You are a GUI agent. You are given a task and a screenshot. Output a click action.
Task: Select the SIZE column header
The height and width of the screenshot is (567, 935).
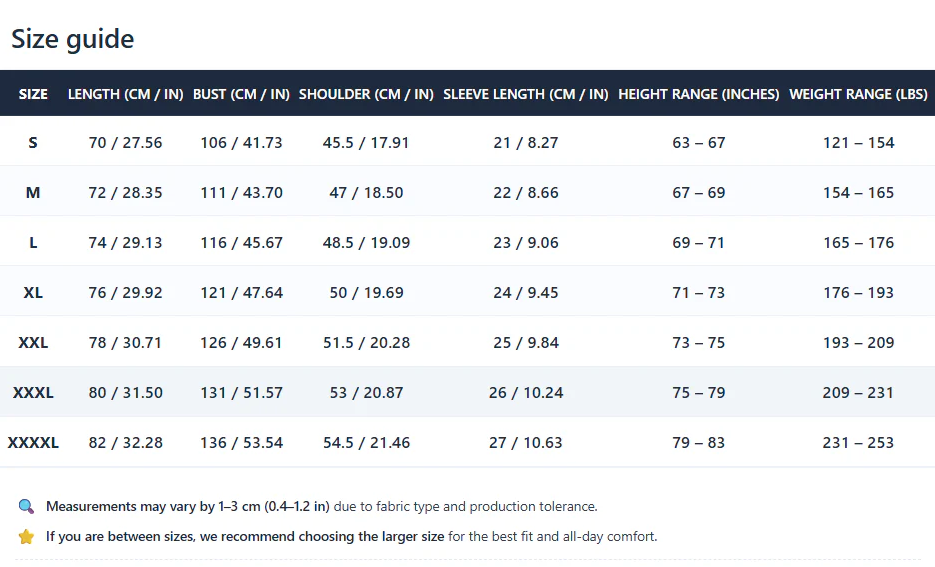(x=33, y=94)
